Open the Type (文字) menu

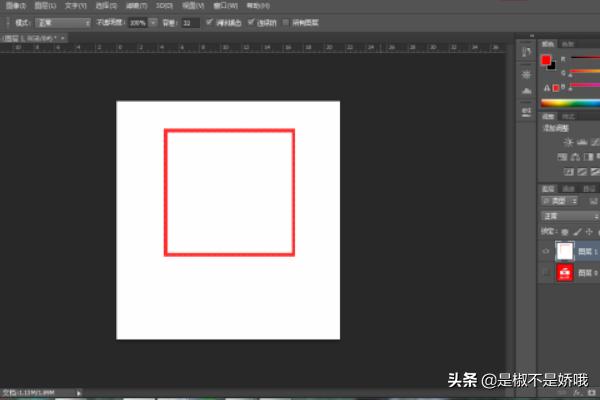76,6
